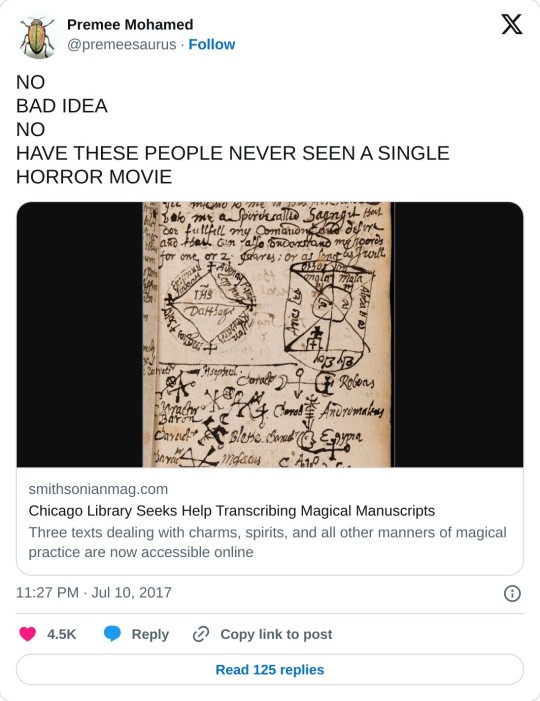Click the X logo icon
540x701 pixels.
(511, 24)
